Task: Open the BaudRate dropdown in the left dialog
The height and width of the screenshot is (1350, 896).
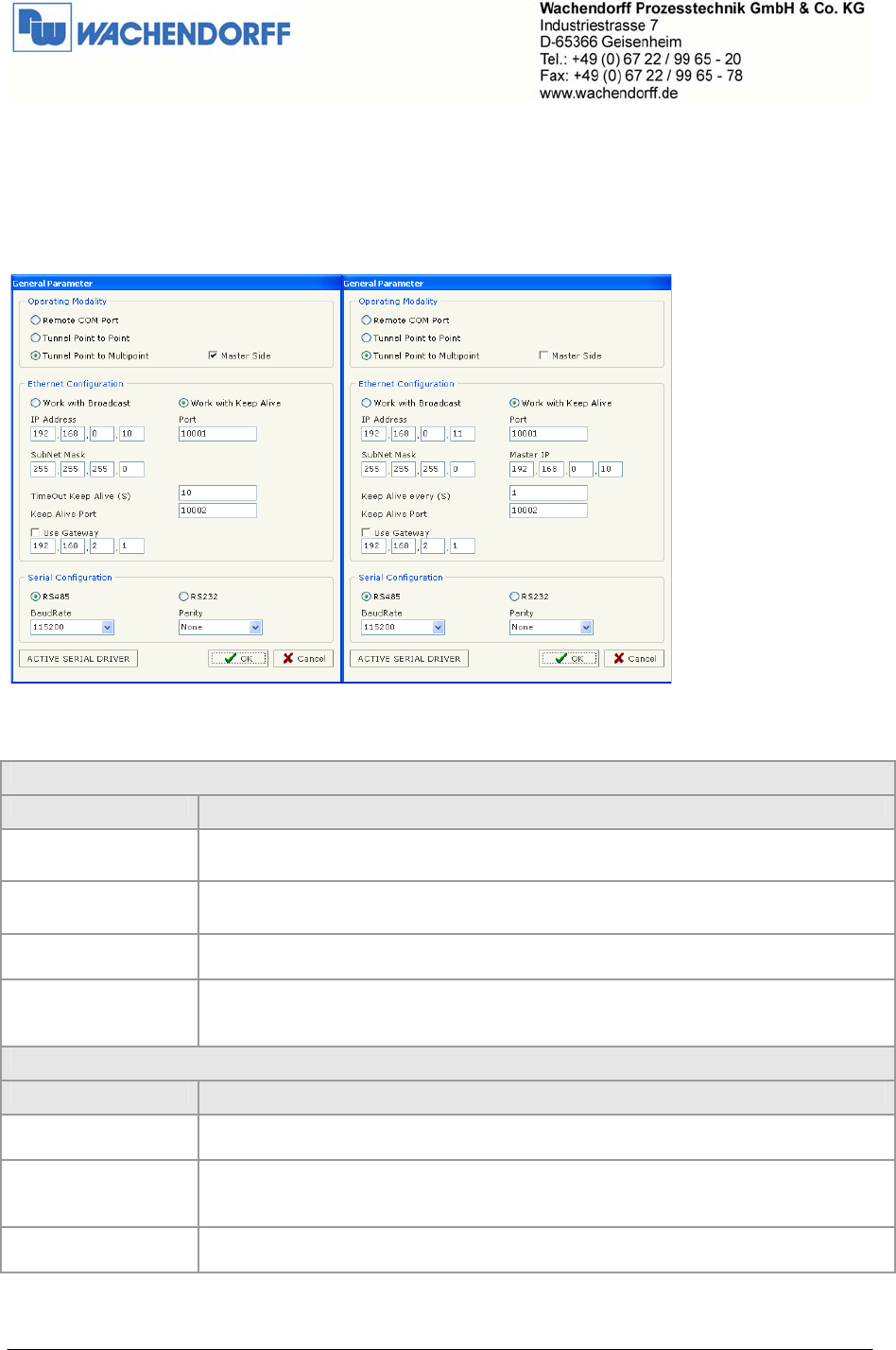Action: 108,628
